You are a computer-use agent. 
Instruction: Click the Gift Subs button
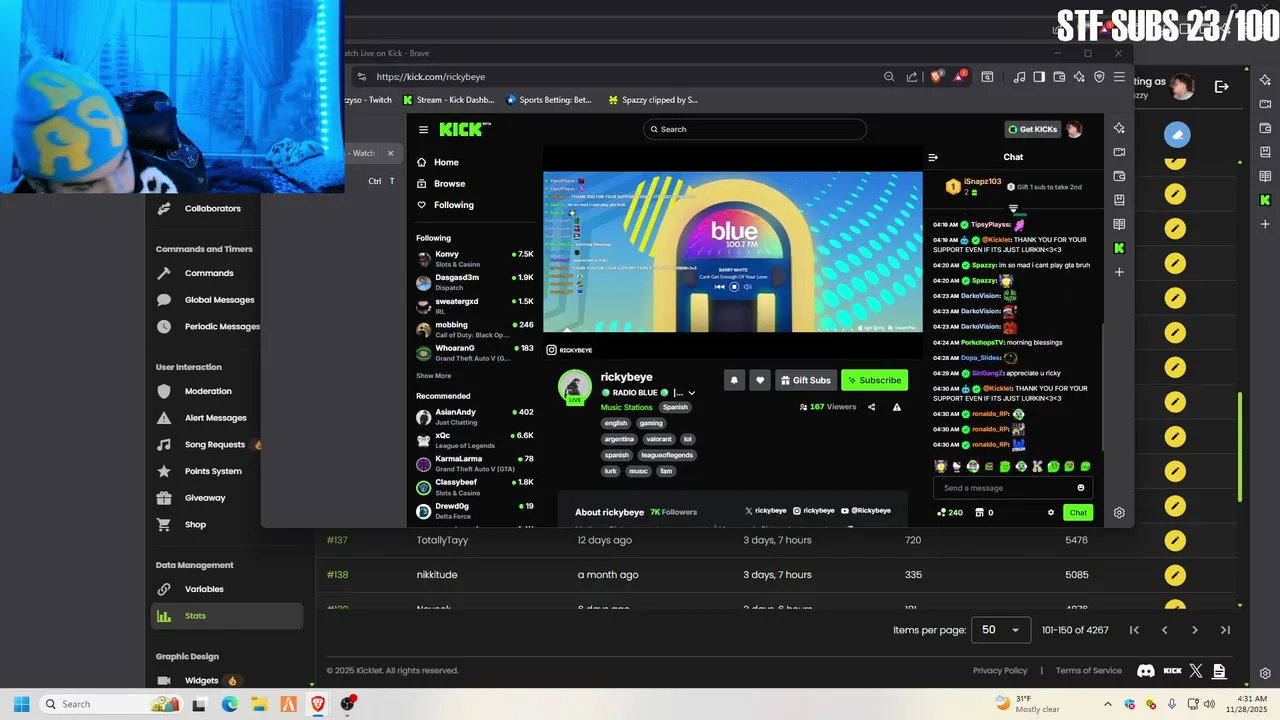click(806, 380)
